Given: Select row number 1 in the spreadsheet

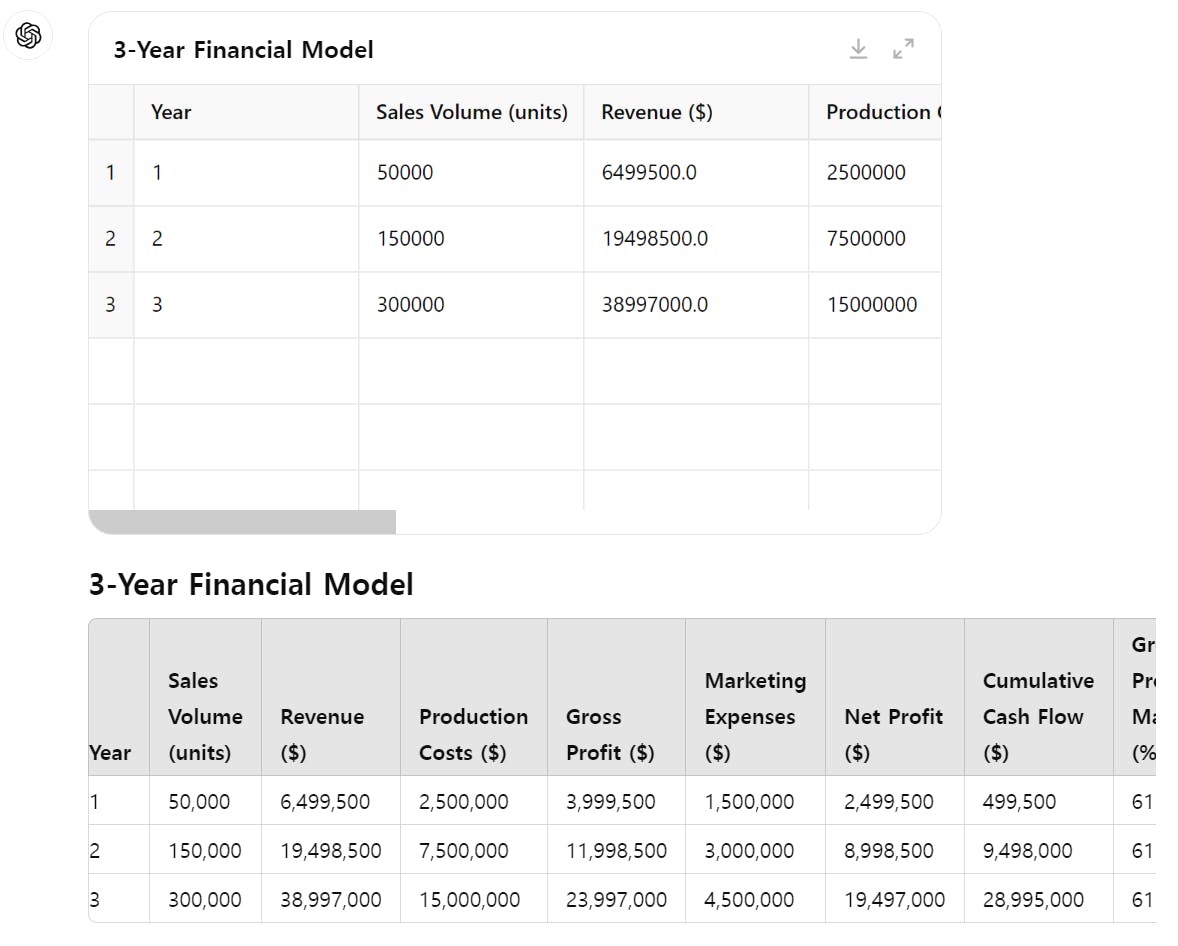Looking at the screenshot, I should [110, 172].
